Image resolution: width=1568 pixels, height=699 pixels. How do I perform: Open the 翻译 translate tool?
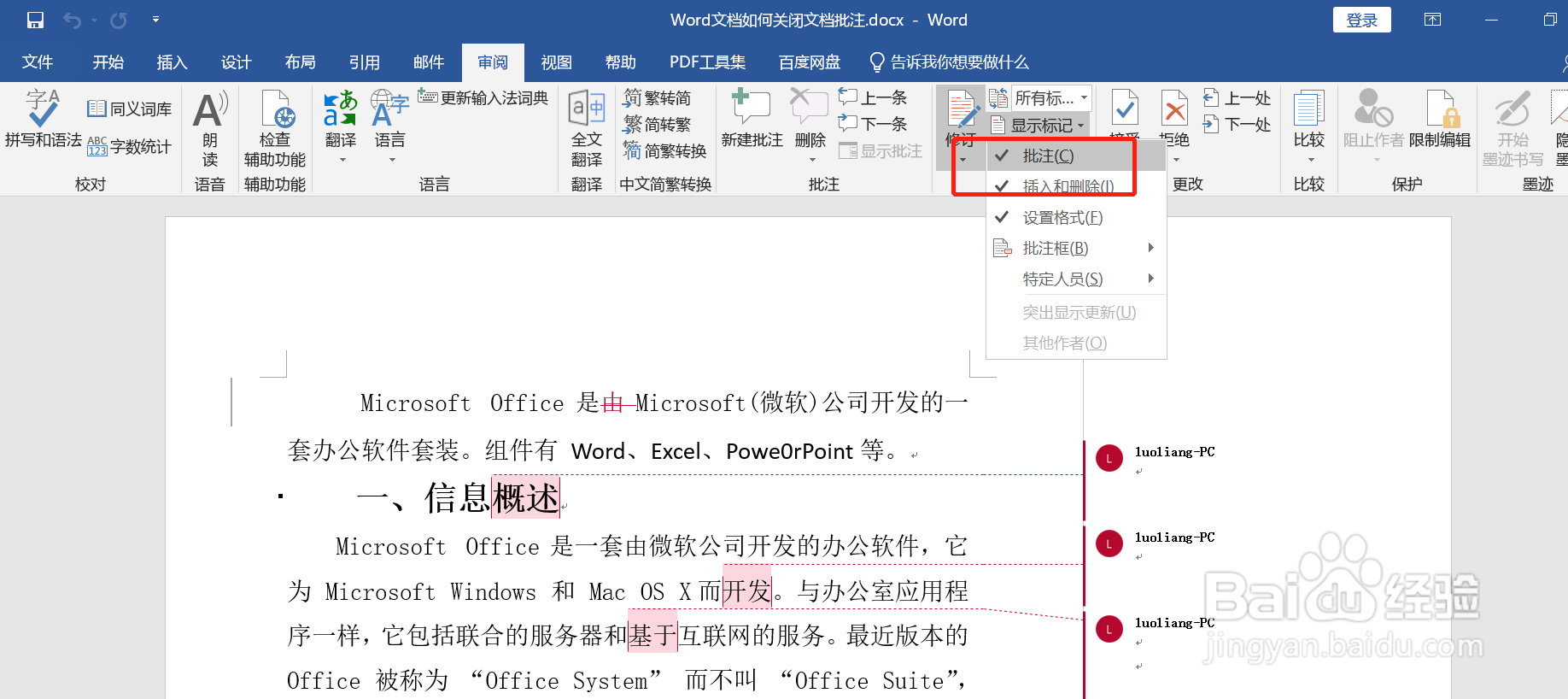pos(340,120)
